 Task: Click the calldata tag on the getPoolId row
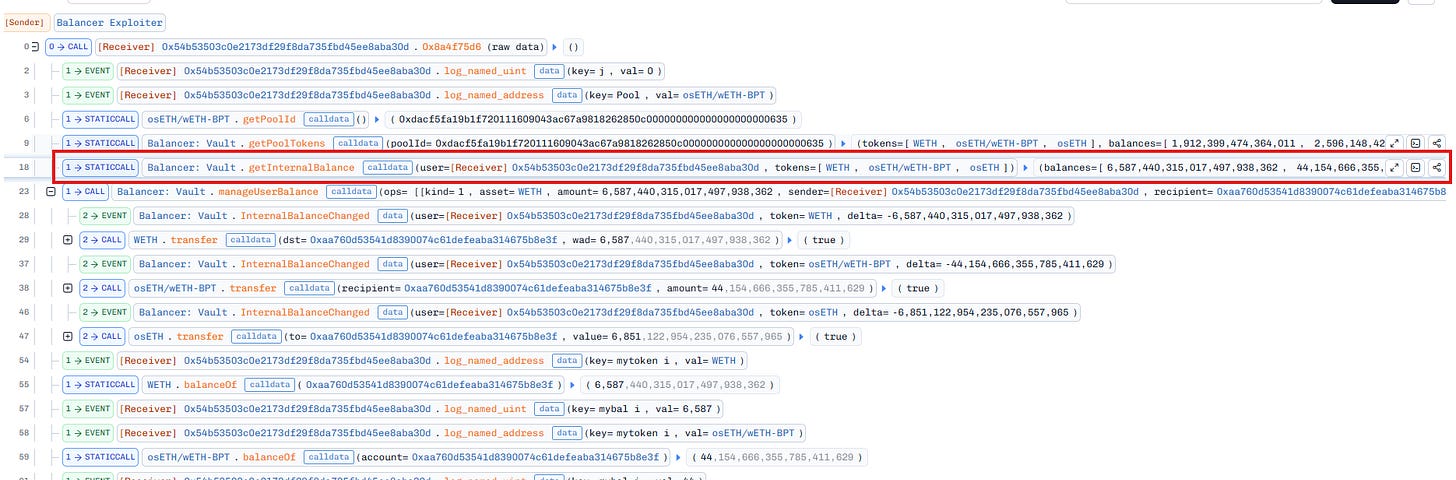327,119
